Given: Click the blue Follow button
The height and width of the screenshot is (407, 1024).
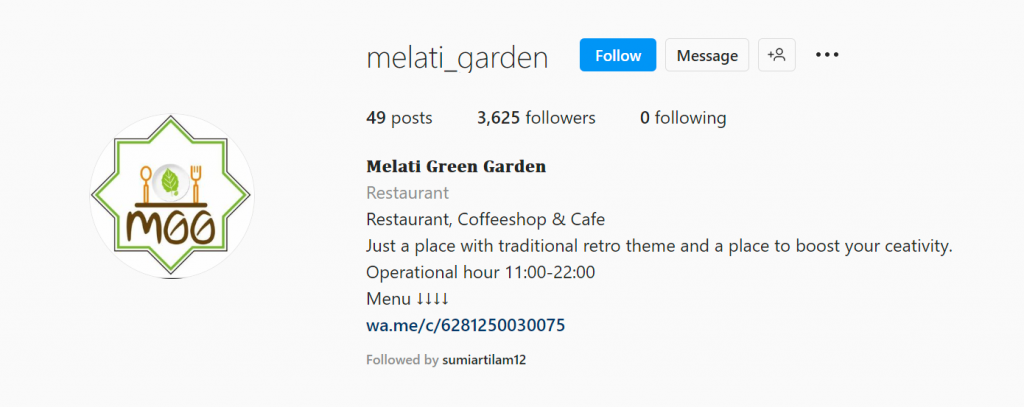Looking at the screenshot, I should tap(618, 55).
